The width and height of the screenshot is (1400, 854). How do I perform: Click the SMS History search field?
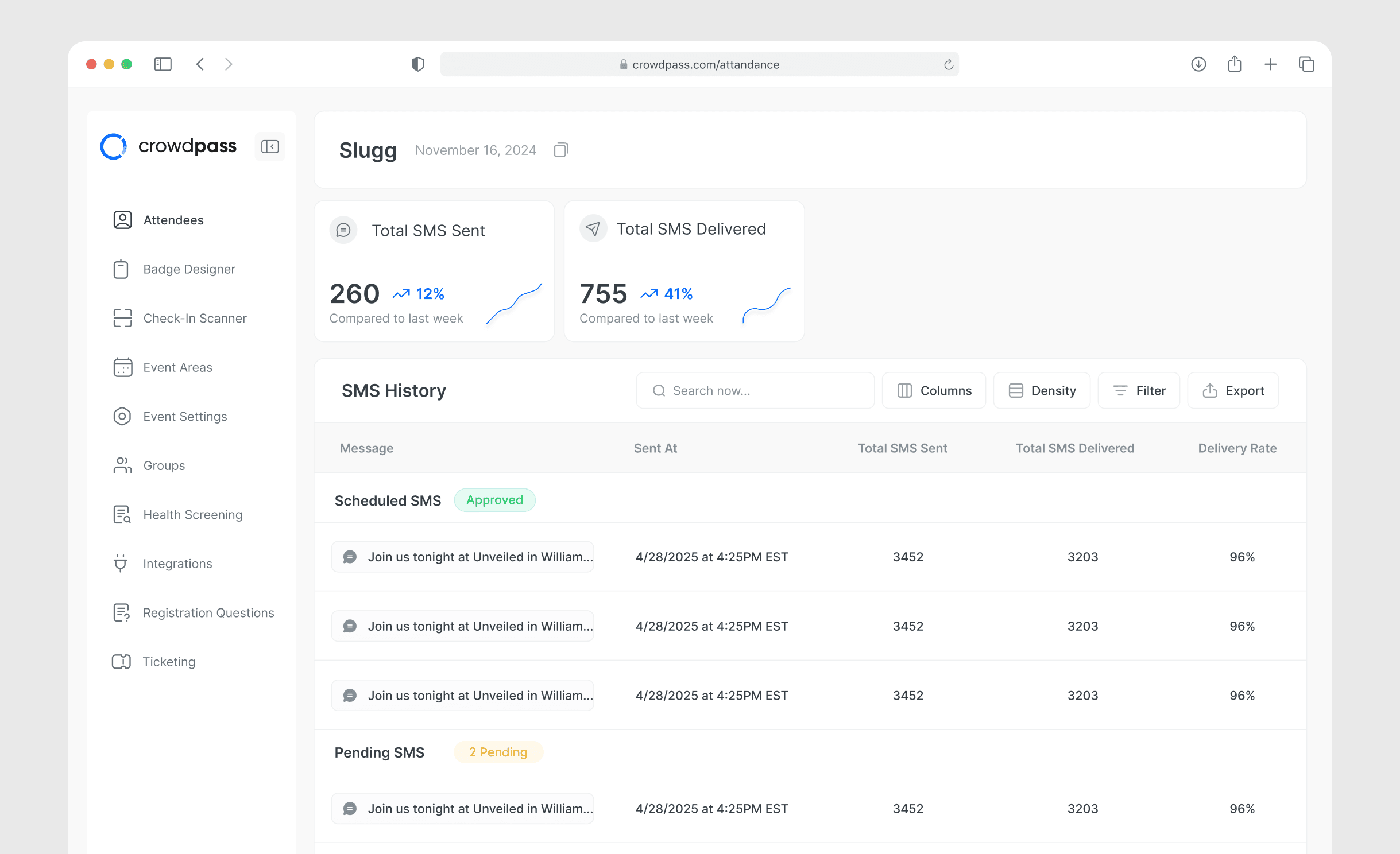tap(755, 391)
